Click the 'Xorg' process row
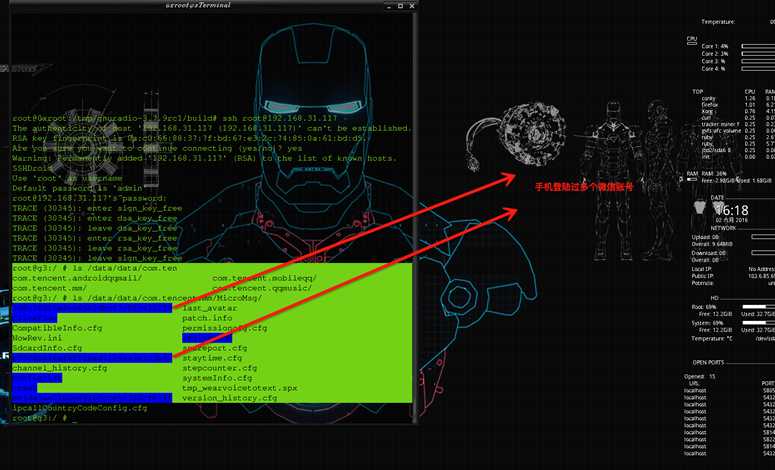This screenshot has width=775, height=470. pyautogui.click(x=736, y=111)
